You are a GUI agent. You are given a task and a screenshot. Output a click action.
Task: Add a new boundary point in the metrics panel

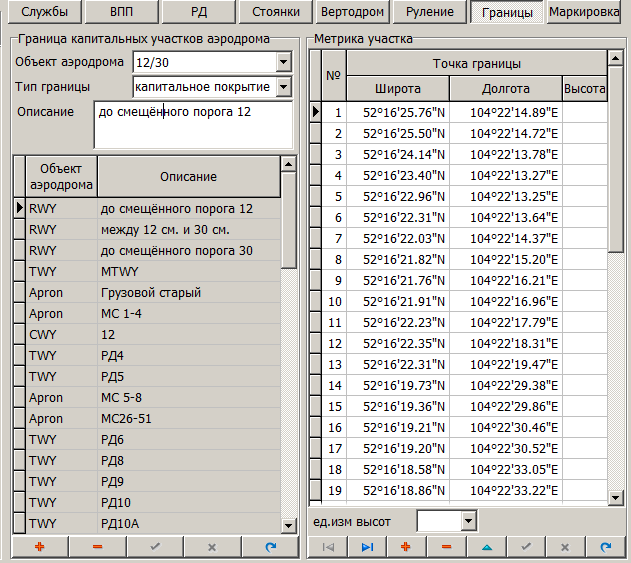pos(406,548)
